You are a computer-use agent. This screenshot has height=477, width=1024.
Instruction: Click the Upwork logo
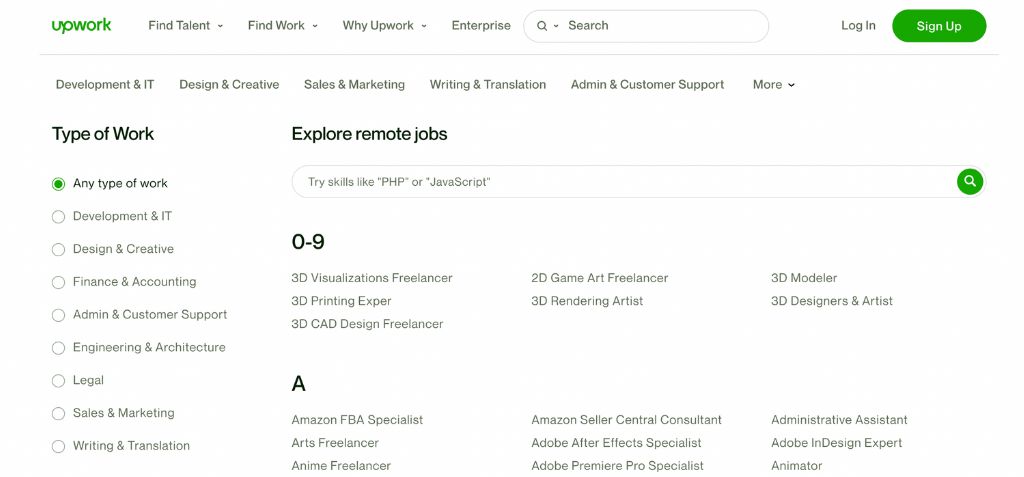click(x=81, y=25)
